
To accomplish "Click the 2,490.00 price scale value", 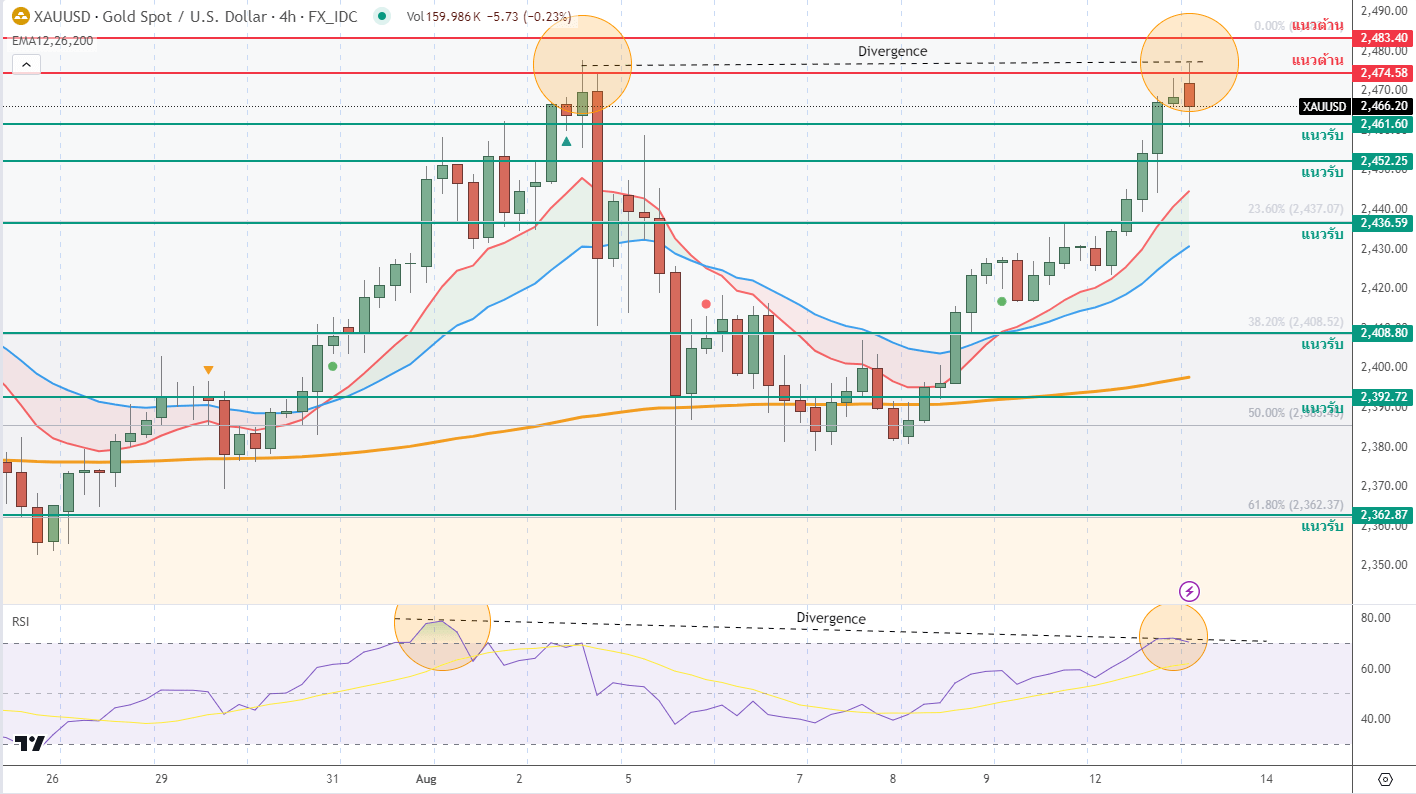I will [1382, 11].
